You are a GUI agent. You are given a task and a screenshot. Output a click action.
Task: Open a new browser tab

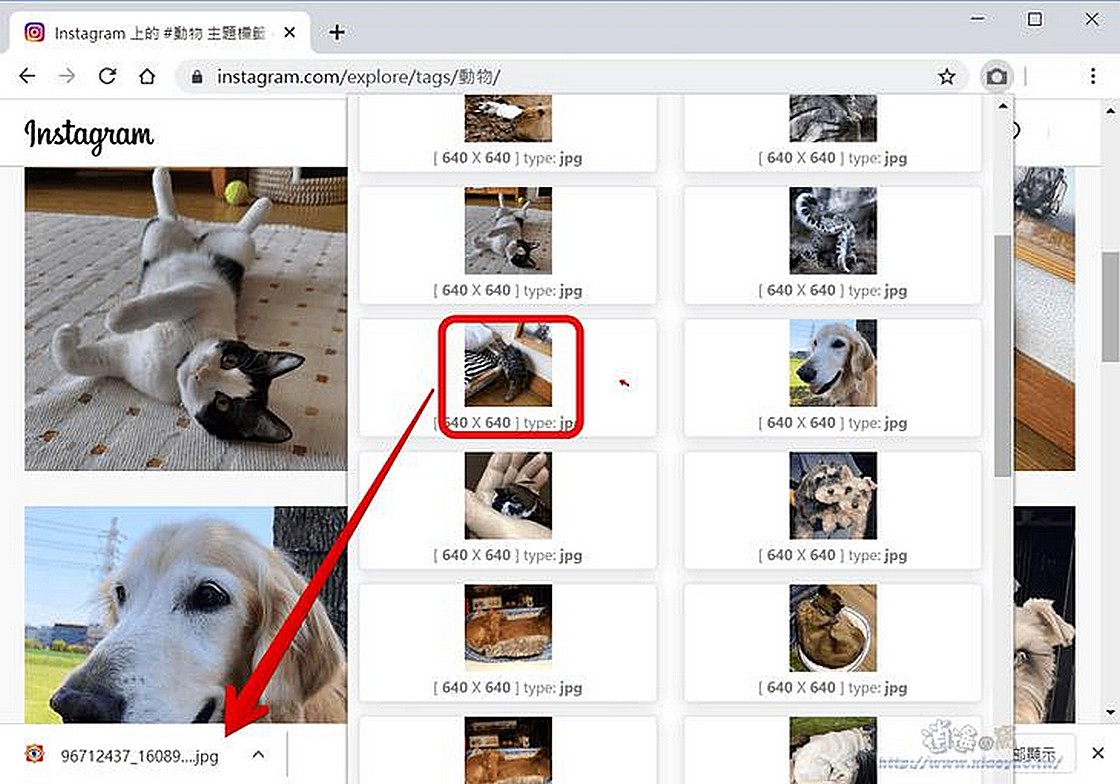click(337, 32)
